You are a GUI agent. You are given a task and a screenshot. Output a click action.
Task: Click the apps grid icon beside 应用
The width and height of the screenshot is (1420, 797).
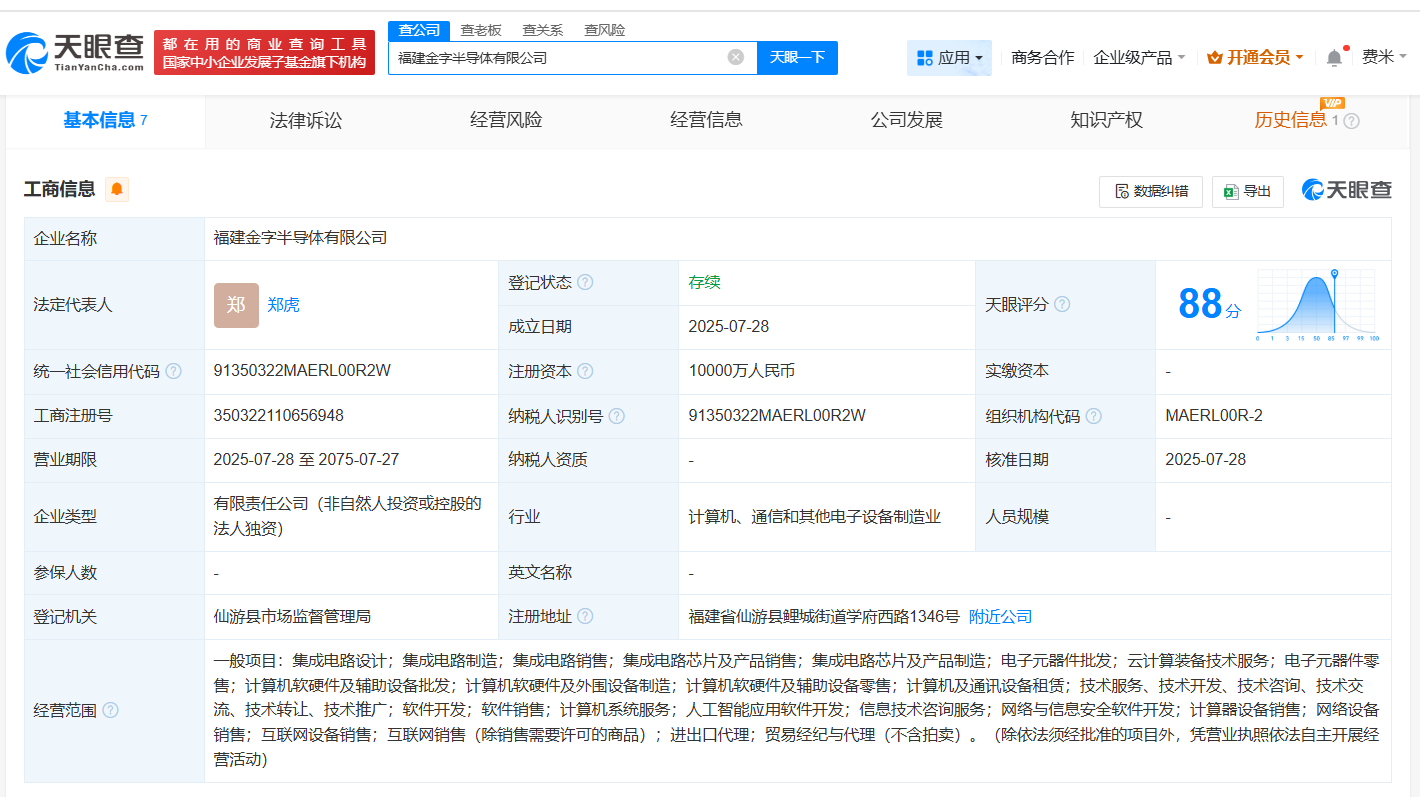click(x=925, y=58)
